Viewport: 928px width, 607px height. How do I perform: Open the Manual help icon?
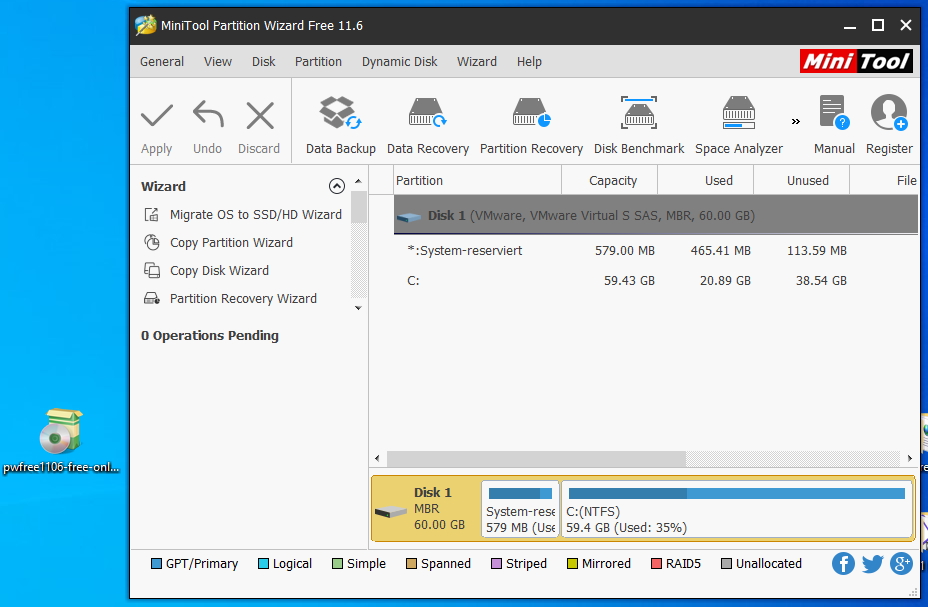point(834,112)
